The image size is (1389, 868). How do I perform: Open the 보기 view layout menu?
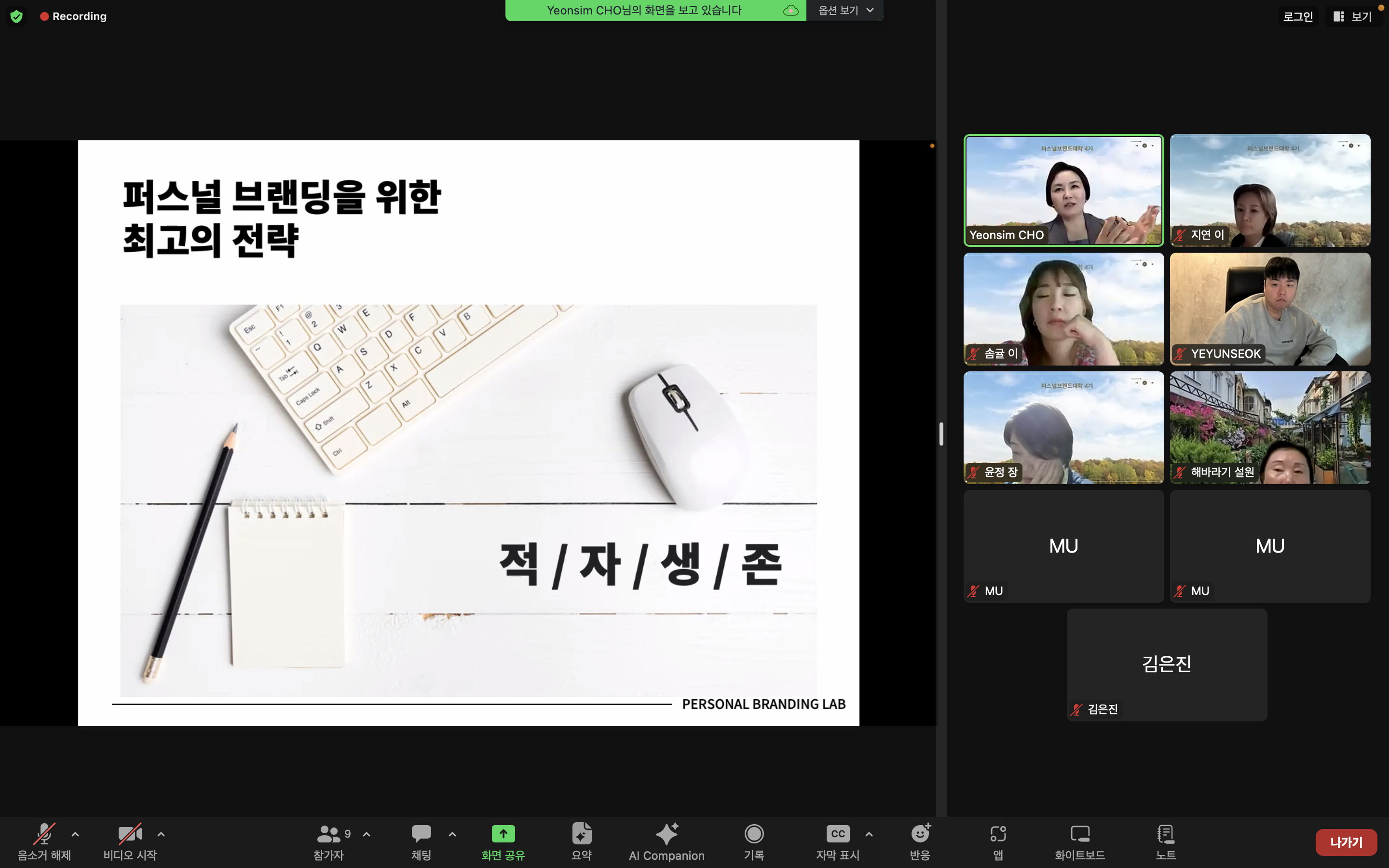[x=1352, y=16]
